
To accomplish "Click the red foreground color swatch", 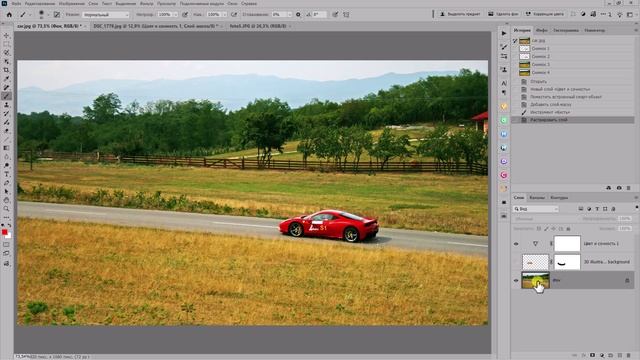I will [4, 232].
